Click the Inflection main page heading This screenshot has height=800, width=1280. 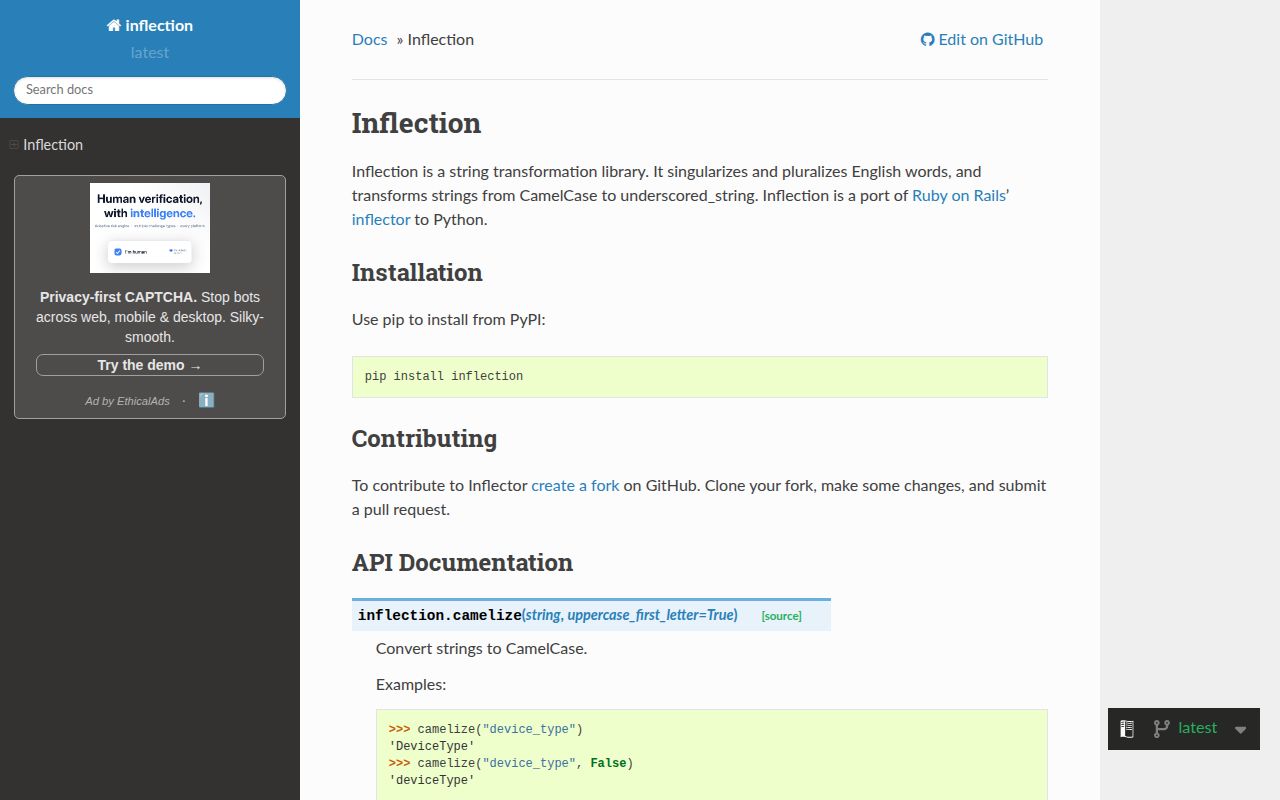416,123
